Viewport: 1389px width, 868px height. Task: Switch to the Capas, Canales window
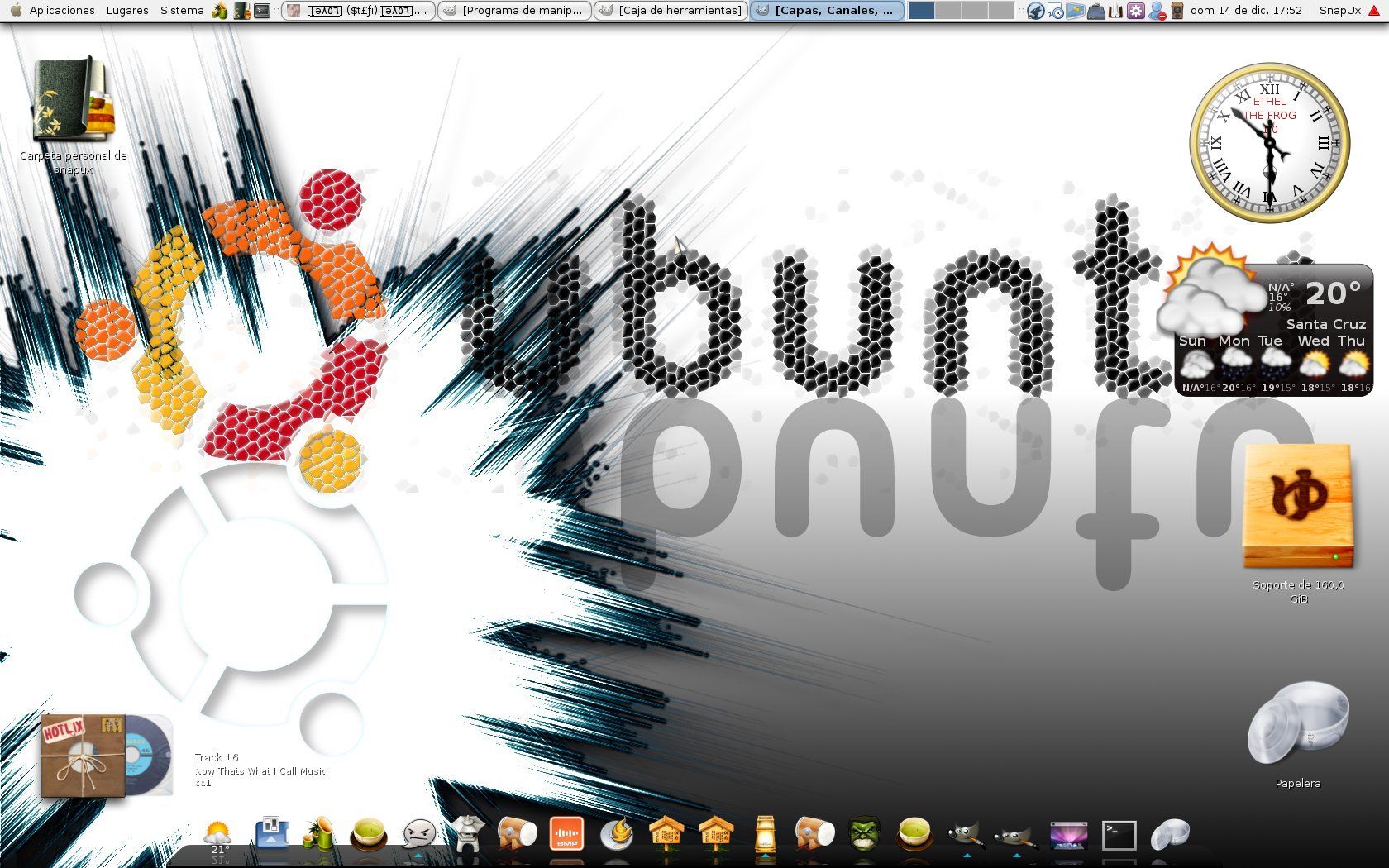pos(827,11)
